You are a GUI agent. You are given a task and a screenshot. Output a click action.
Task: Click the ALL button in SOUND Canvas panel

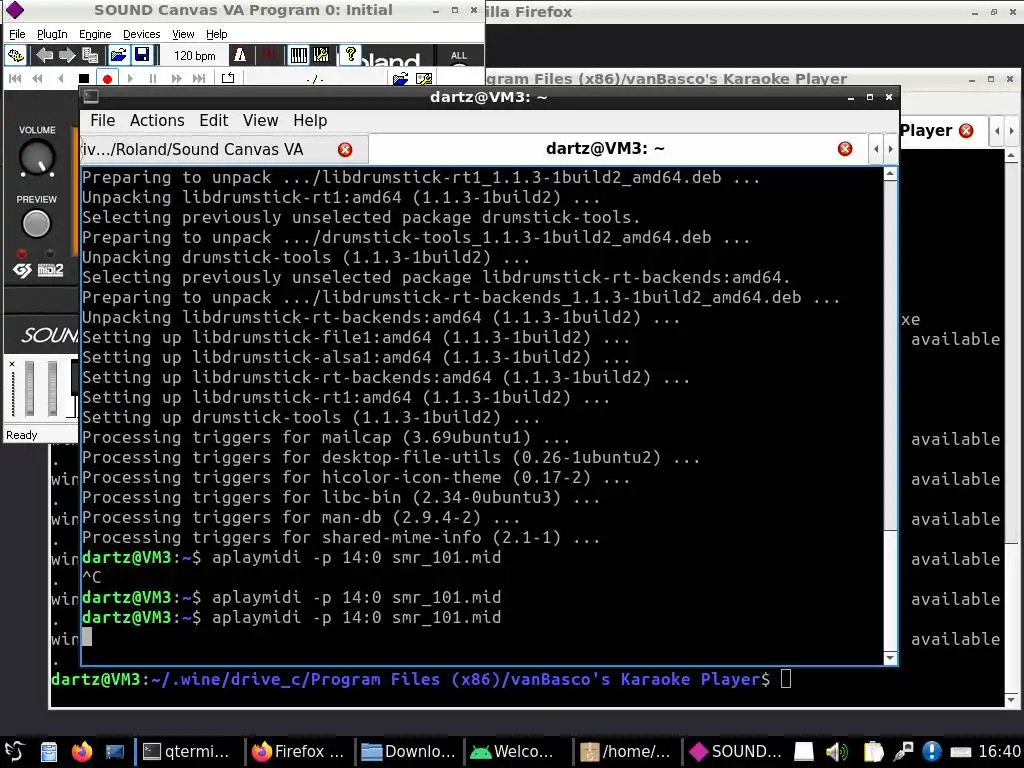459,57
